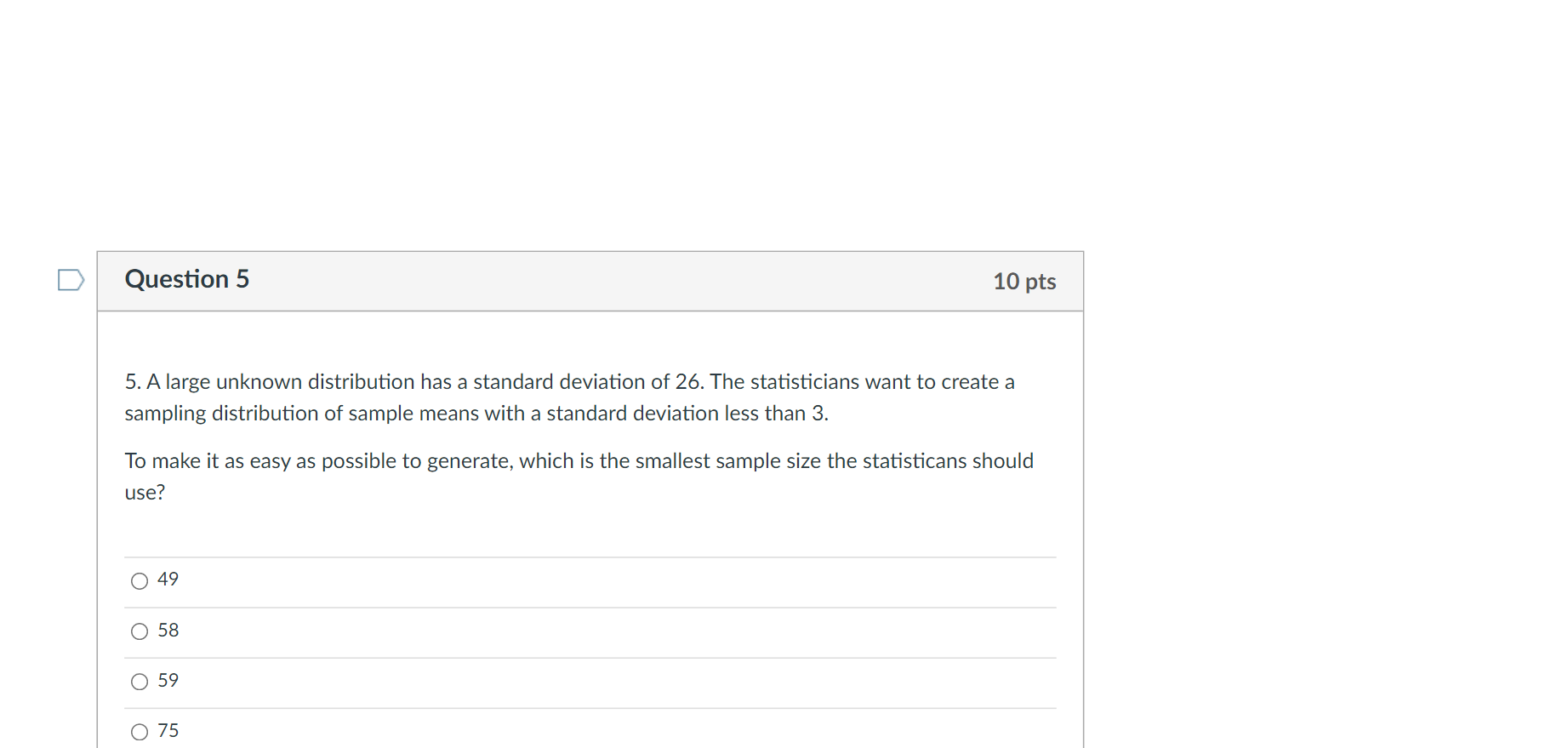Select the radio button next to 59
Image resolution: width=1568 pixels, height=748 pixels.
pos(139,681)
